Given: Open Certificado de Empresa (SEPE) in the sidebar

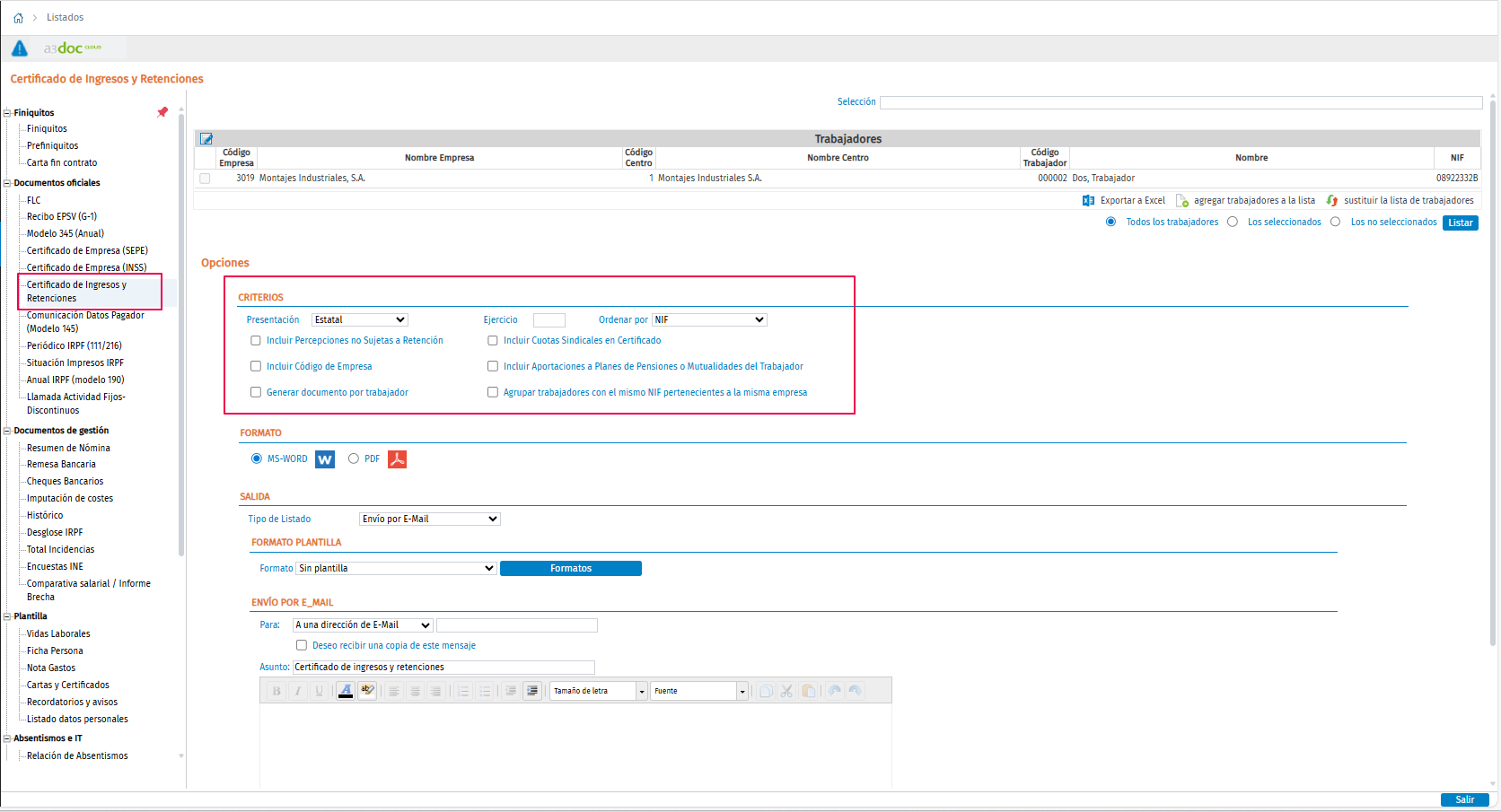Looking at the screenshot, I should [87, 250].
